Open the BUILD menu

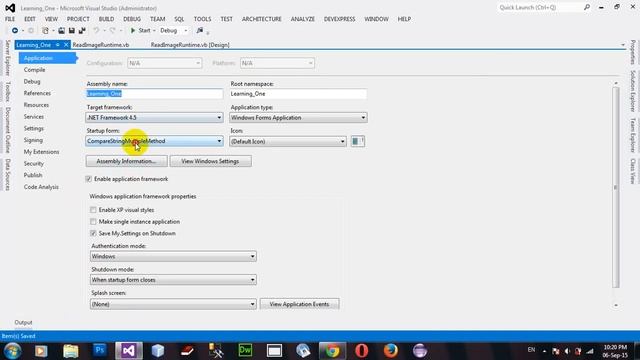pyautogui.click(x=106, y=19)
